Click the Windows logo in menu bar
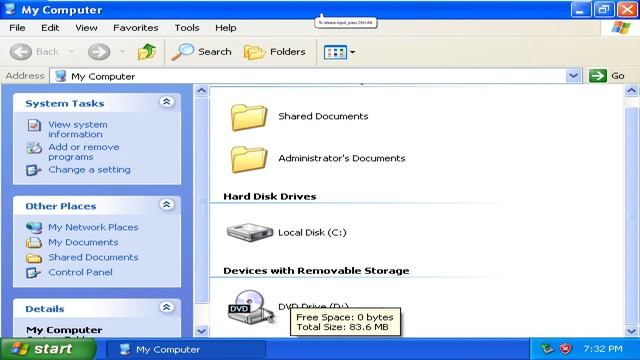This screenshot has height=360, width=640. point(621,28)
